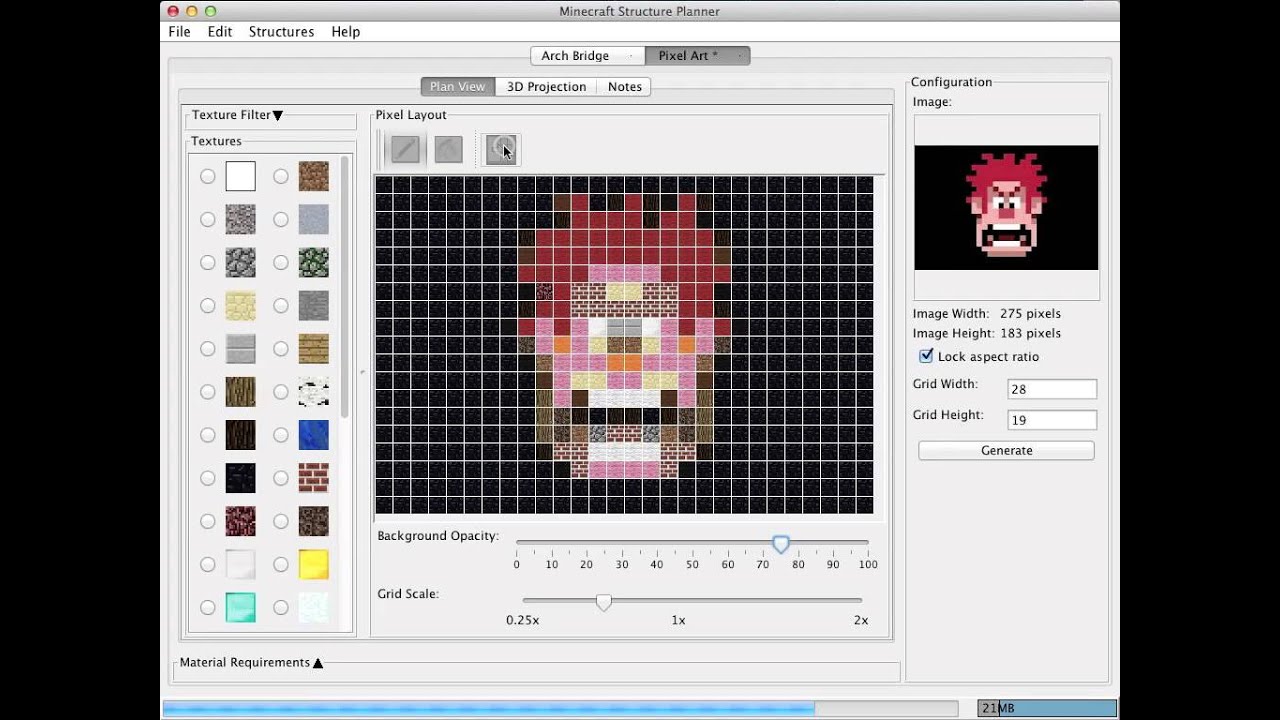
Task: Click the '100' opacity tick label
Action: coord(868,565)
